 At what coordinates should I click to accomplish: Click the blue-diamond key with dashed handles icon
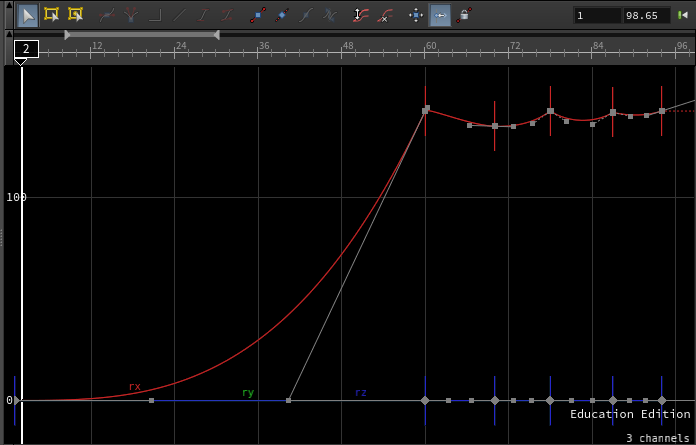click(282, 15)
